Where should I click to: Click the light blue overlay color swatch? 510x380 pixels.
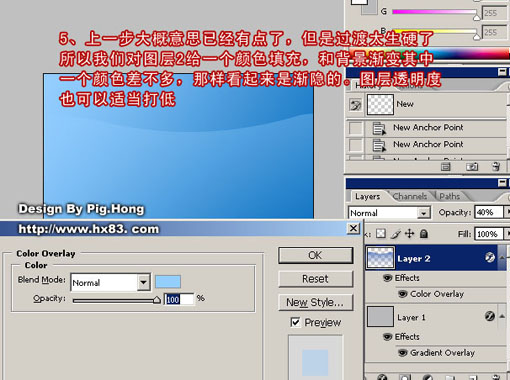(x=168, y=282)
